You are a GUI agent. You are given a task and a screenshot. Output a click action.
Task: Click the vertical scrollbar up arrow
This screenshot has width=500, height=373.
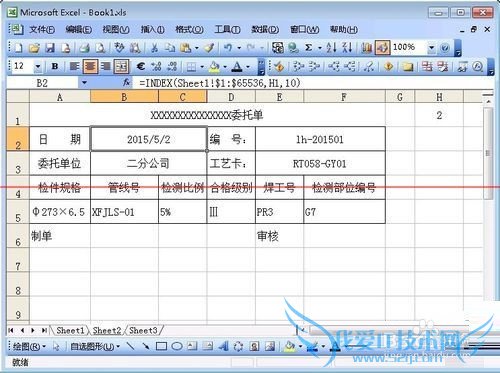pos(488,100)
